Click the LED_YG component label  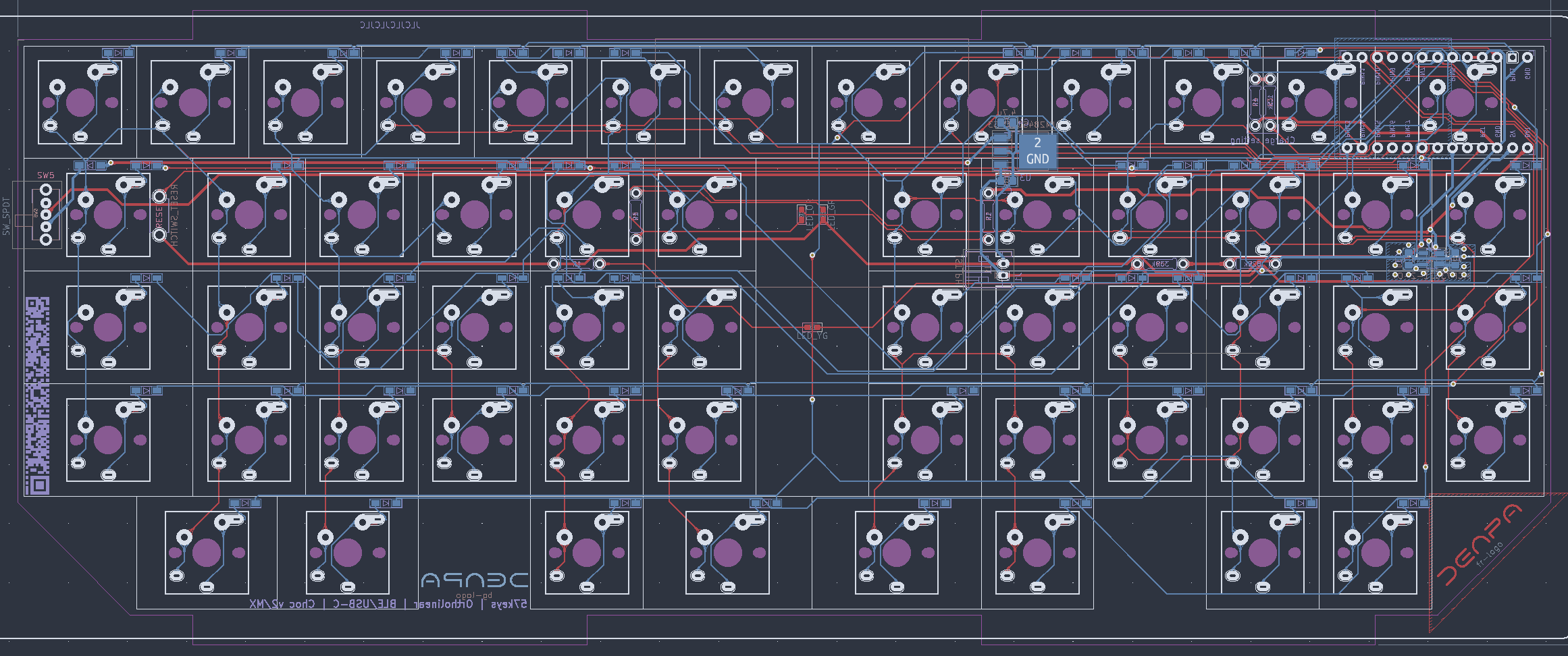812,335
